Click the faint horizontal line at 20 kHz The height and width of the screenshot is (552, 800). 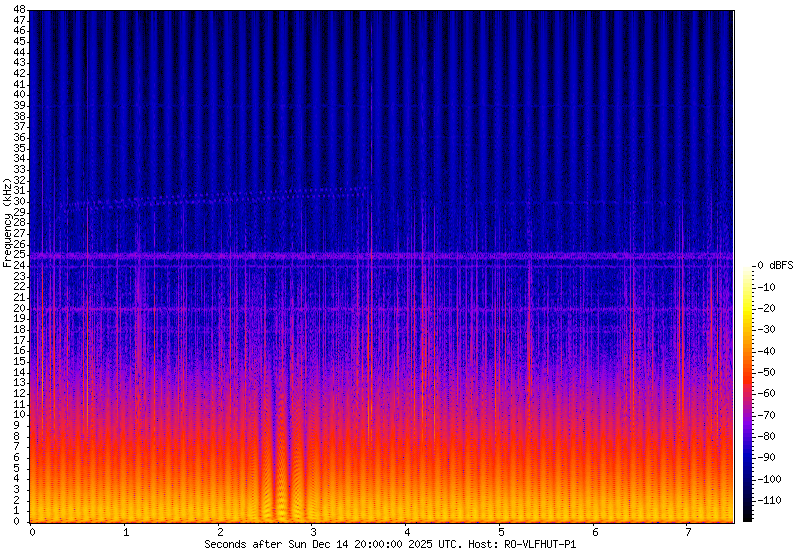coord(400,309)
